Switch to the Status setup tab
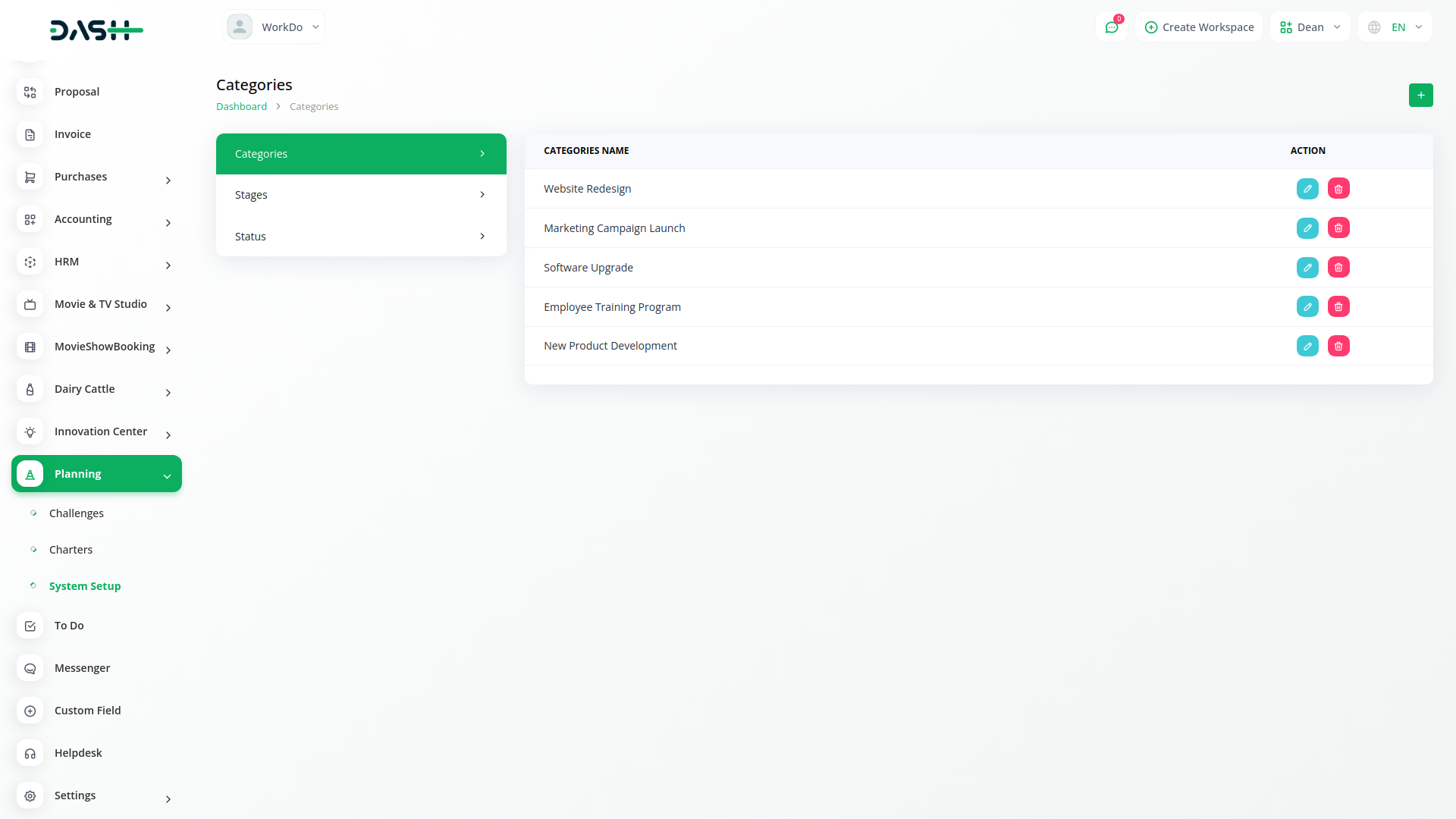 (x=361, y=237)
